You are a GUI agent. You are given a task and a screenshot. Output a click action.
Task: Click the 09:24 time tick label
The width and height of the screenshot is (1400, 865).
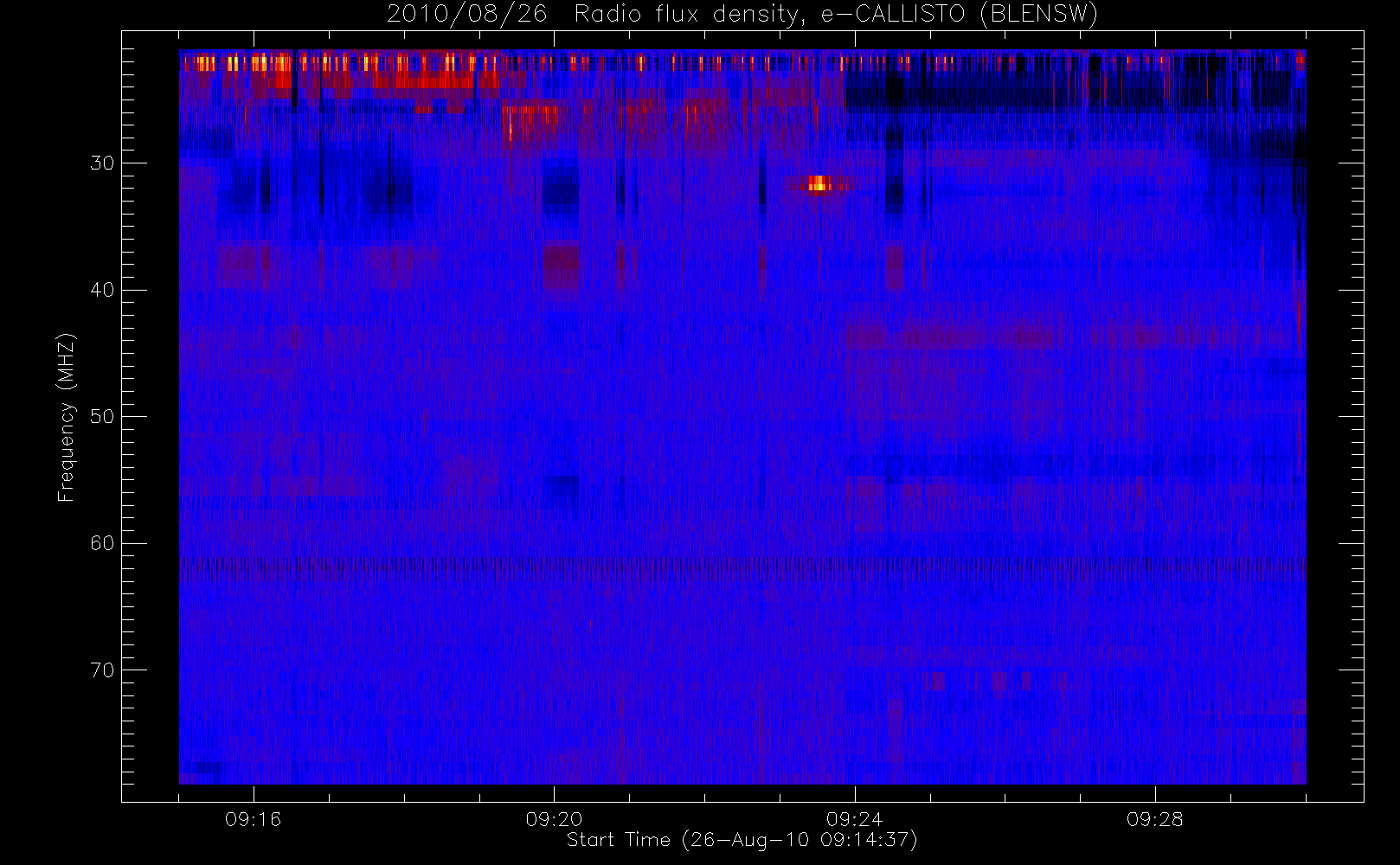pyautogui.click(x=854, y=819)
